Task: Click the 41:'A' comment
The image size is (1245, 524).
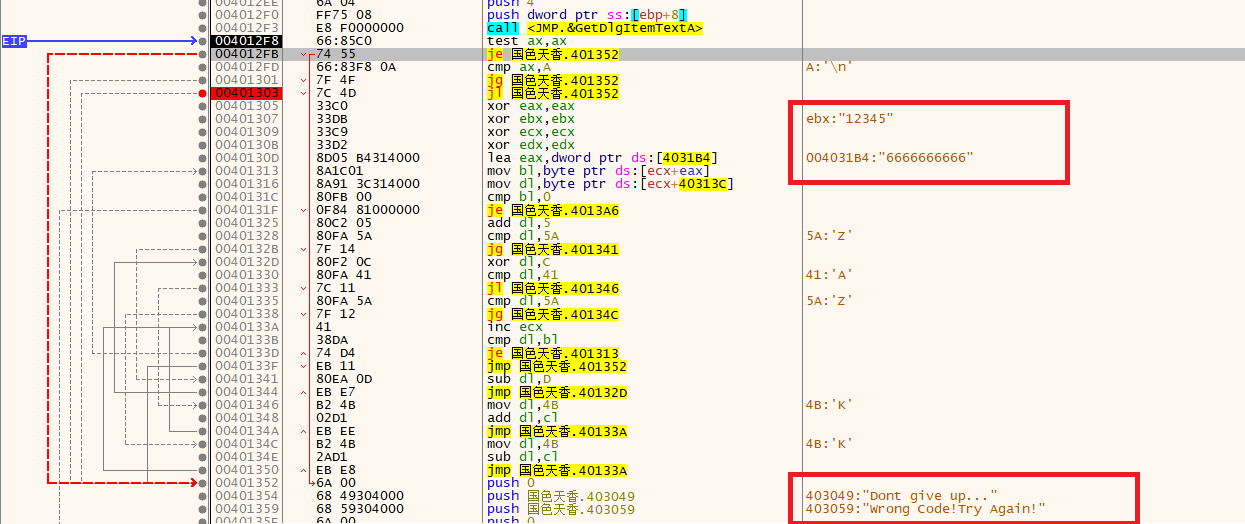Action: pyautogui.click(x=828, y=275)
